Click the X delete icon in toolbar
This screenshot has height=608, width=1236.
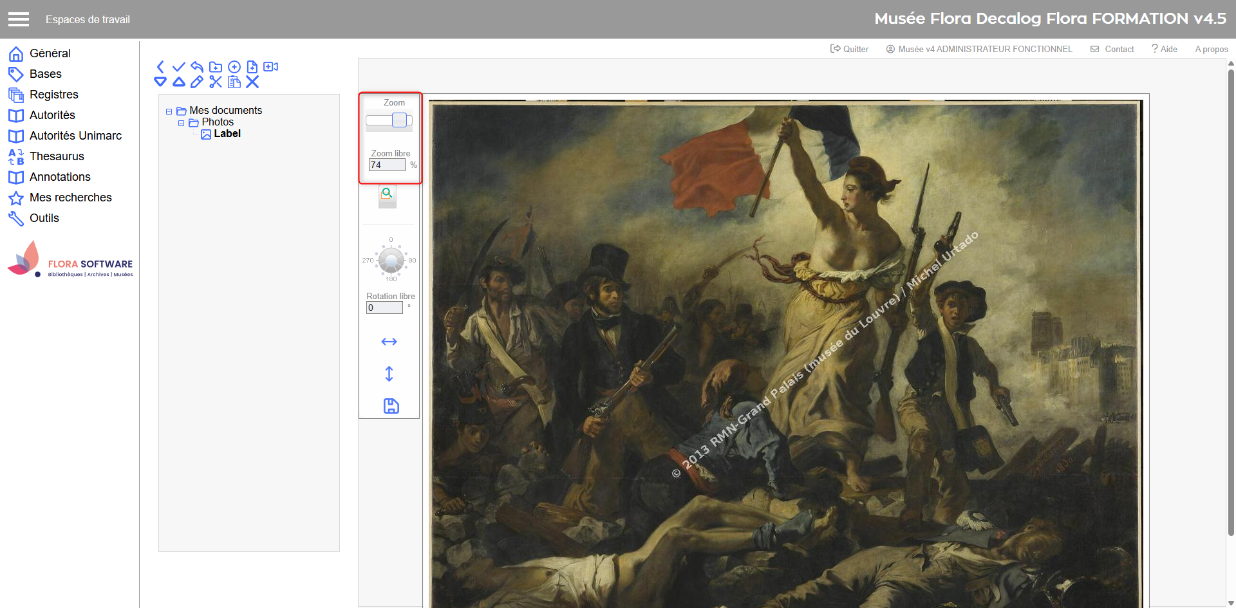click(252, 82)
